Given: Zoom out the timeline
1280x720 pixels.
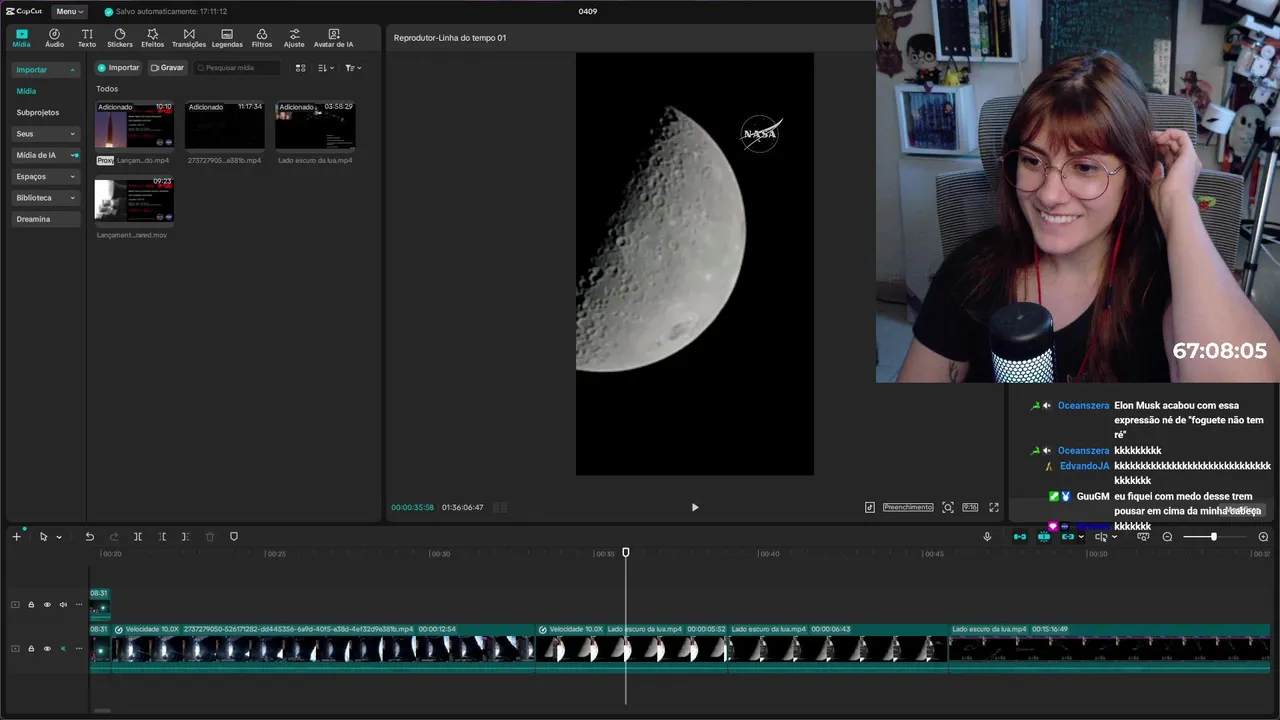Looking at the screenshot, I should [x=1167, y=537].
